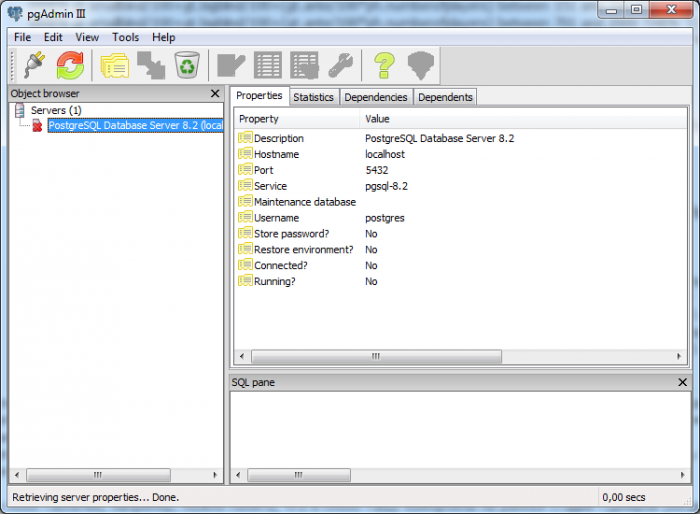Image resolution: width=700 pixels, height=514 pixels.
Task: Click the pgsql-8.2 service value
Action: (386, 186)
